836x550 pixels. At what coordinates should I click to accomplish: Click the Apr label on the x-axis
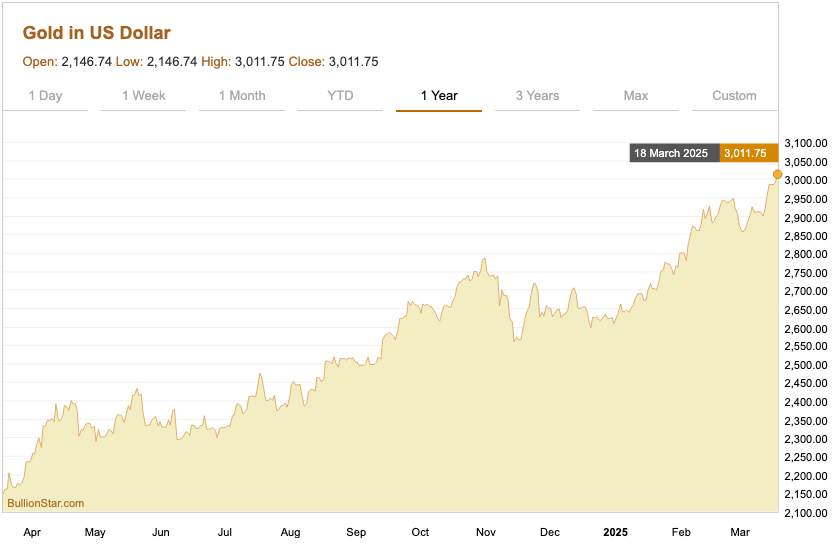[32, 532]
